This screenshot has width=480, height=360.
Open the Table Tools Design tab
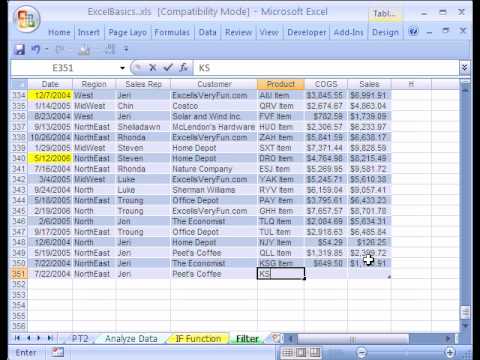385,32
